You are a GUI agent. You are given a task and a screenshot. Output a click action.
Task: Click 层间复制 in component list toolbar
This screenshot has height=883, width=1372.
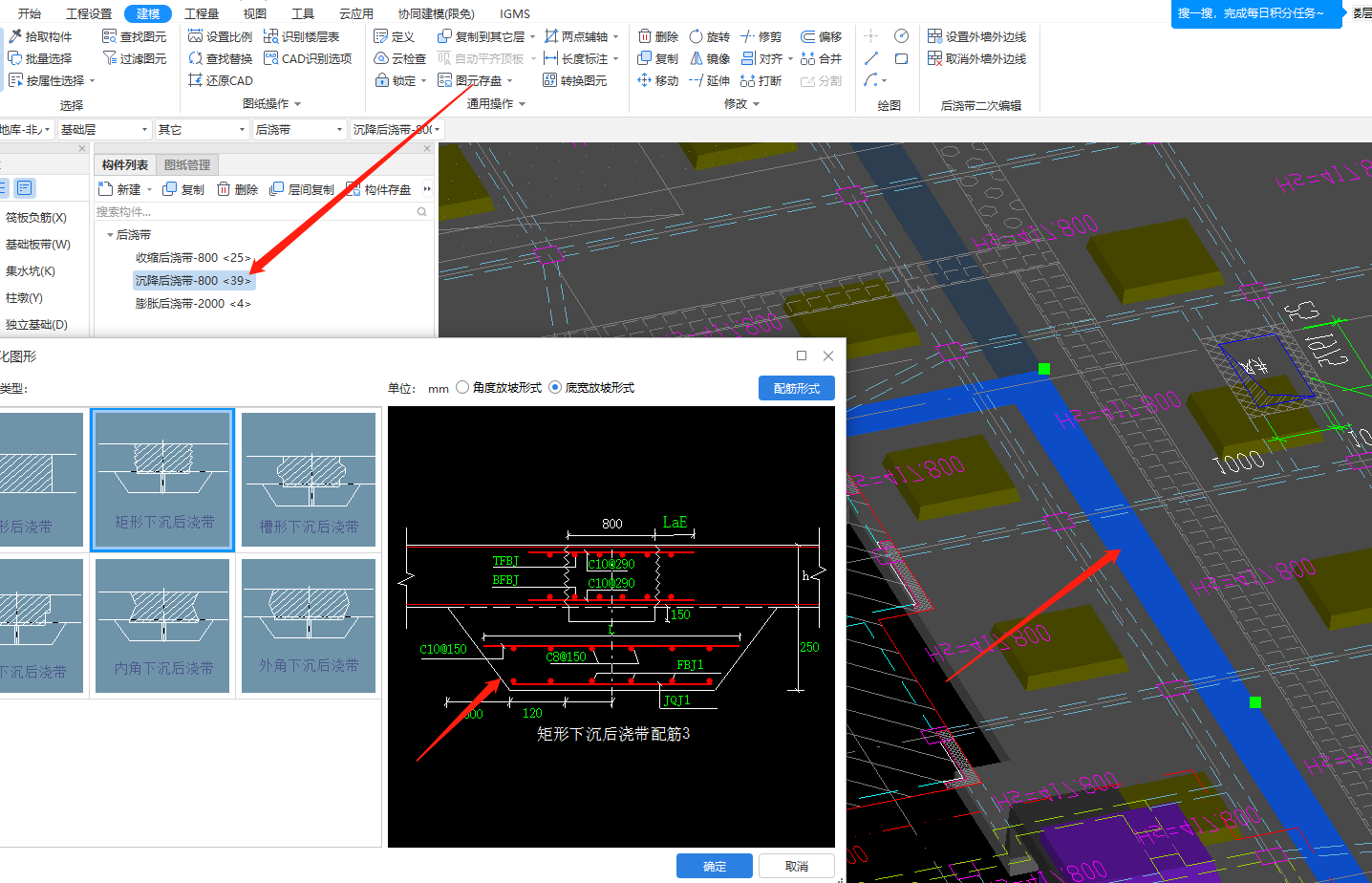tap(302, 189)
